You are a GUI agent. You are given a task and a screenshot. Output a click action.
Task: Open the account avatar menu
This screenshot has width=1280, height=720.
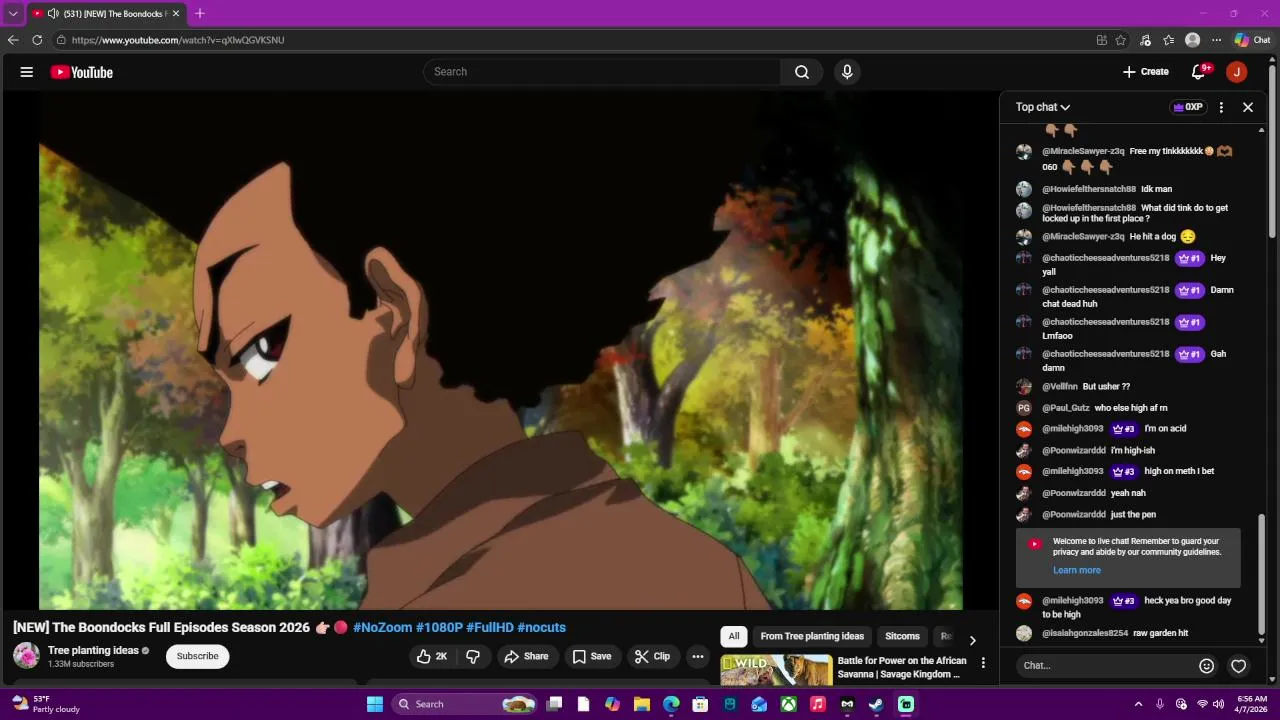click(1237, 72)
